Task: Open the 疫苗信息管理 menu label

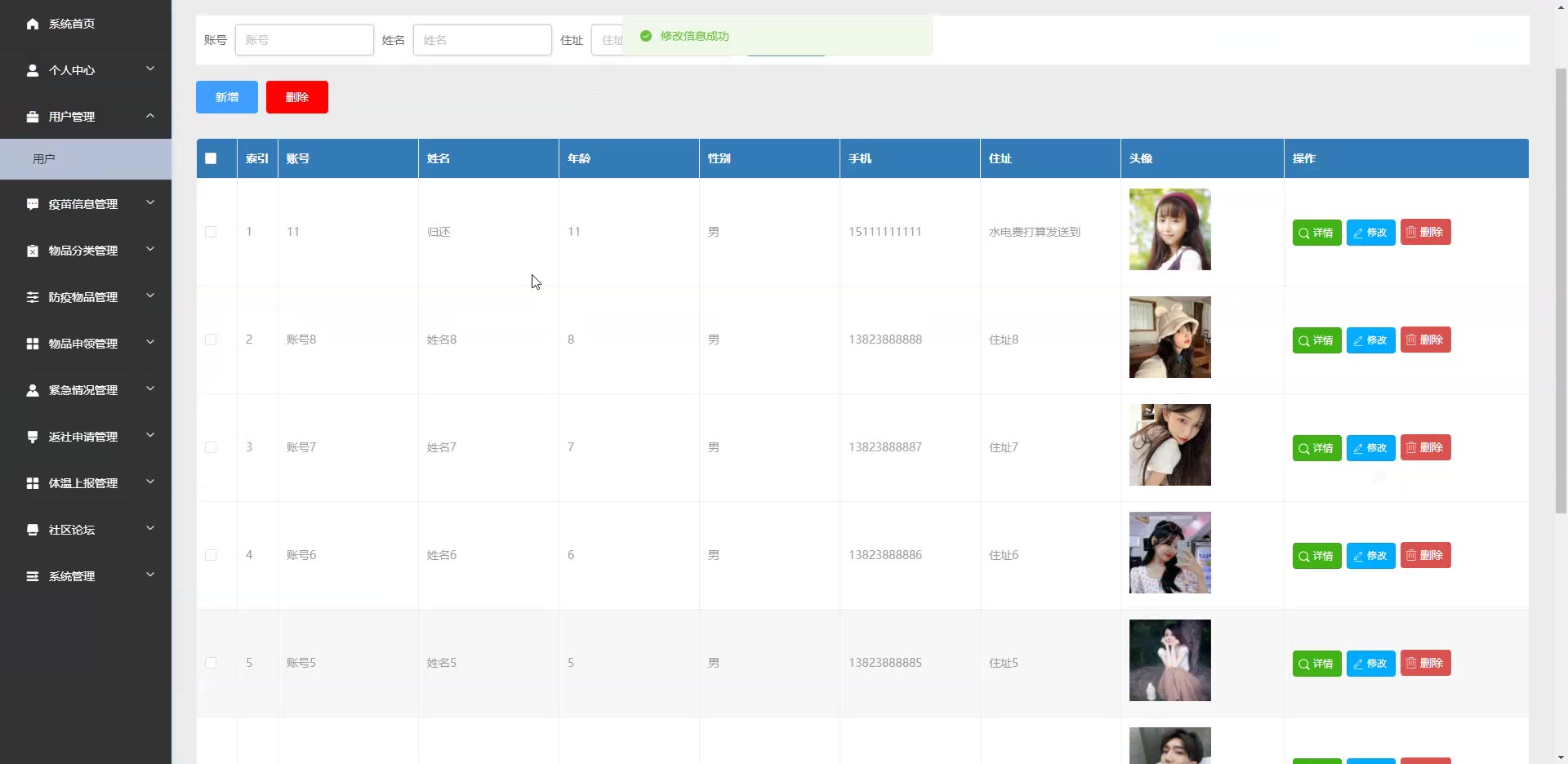Action: coord(83,204)
